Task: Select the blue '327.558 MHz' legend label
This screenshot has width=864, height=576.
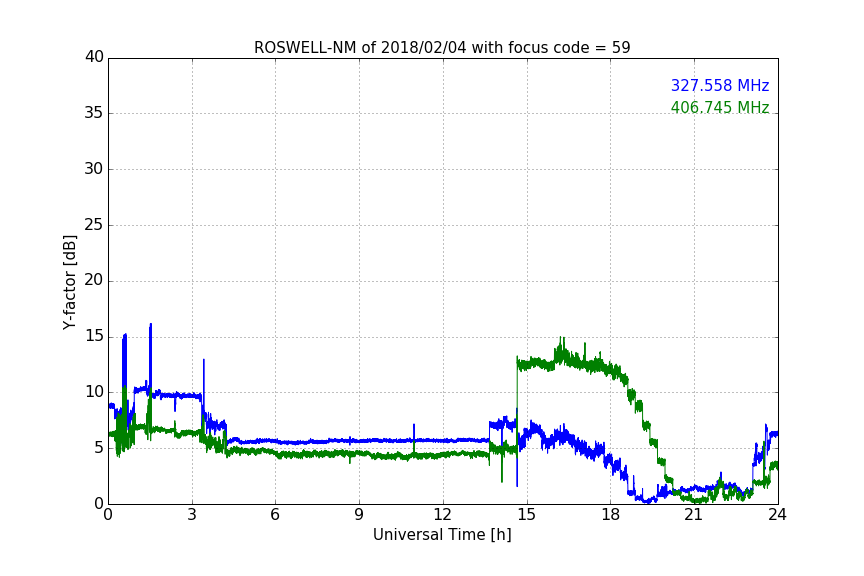Action: [720, 86]
